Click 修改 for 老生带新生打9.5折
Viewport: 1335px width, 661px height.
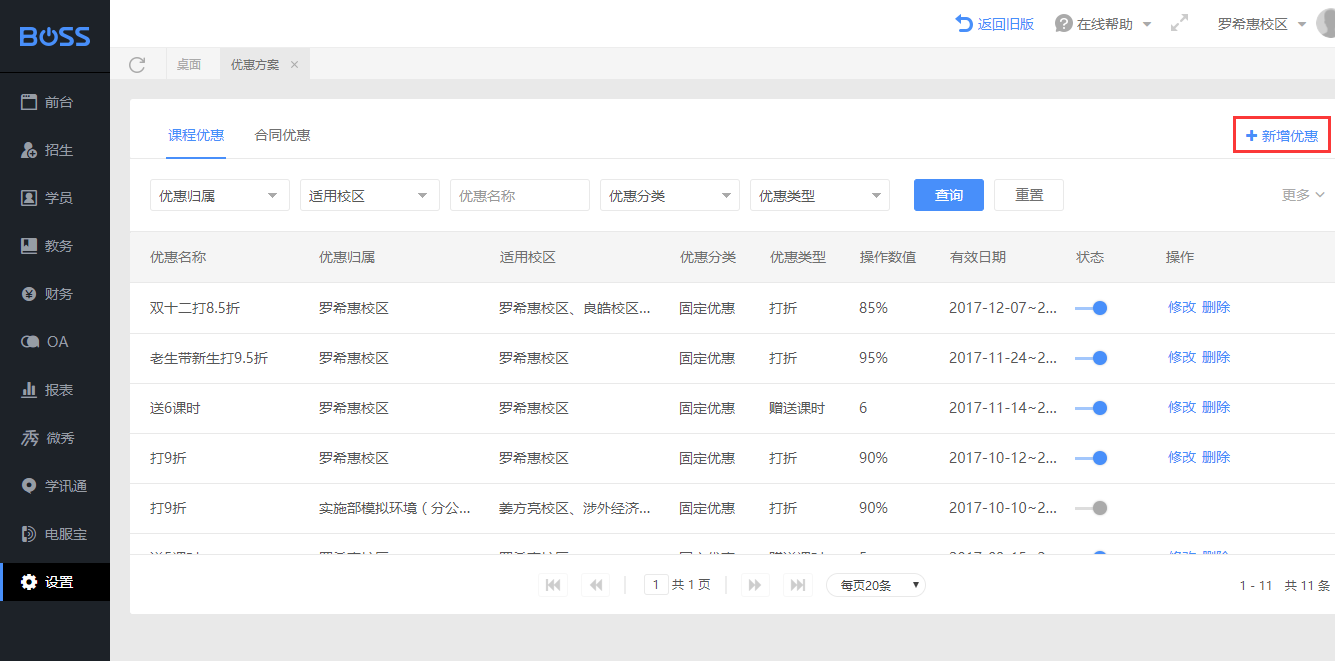click(1182, 357)
